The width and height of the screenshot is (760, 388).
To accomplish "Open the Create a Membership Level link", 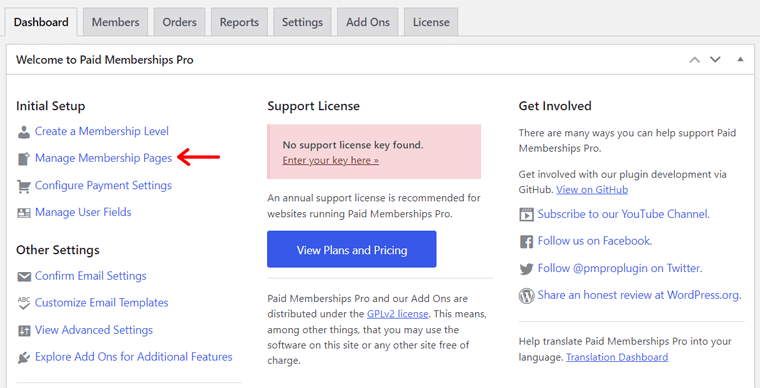I will [x=102, y=131].
